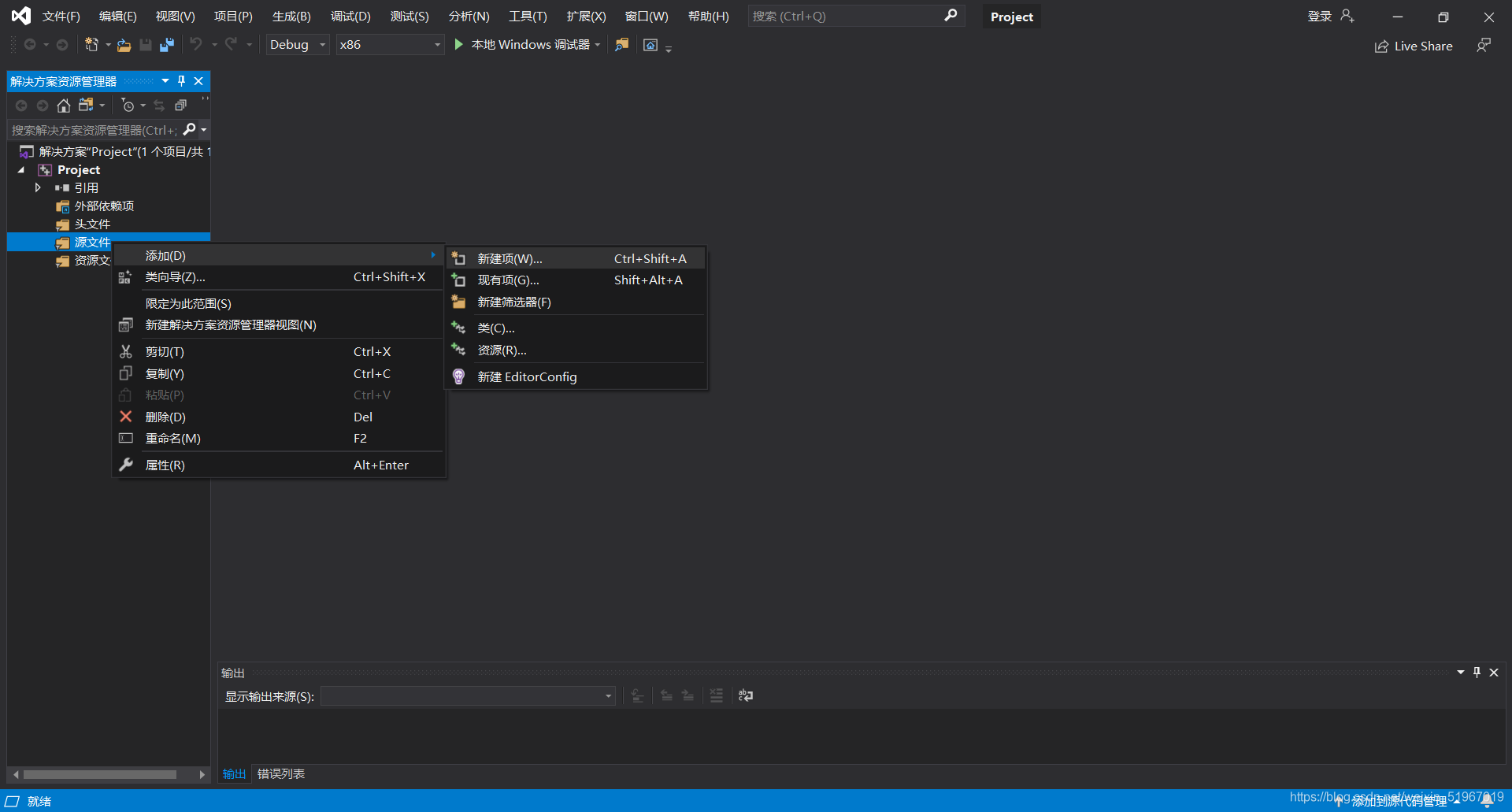This screenshot has height=812, width=1512.
Task: Click the Collapse All icon in Solution Explorer
Action: point(180,106)
